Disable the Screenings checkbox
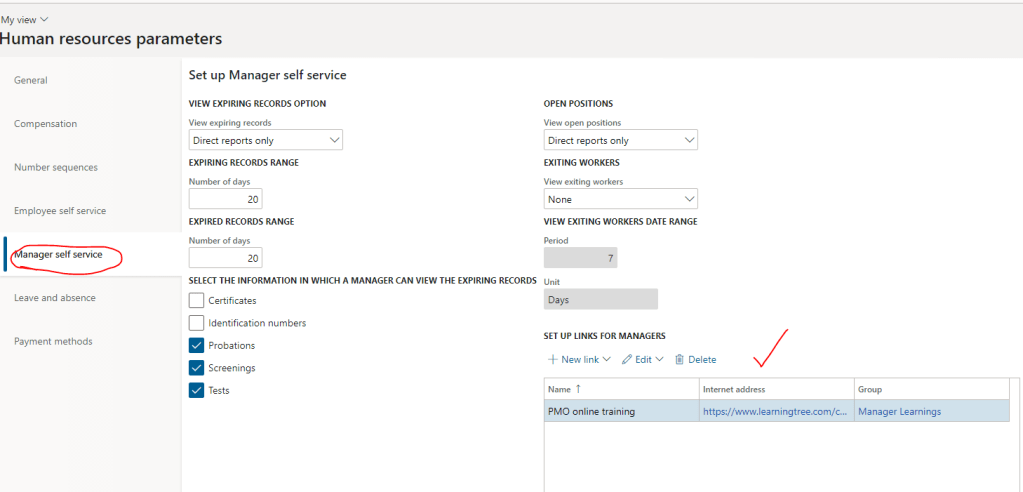This screenshot has width=1023, height=492. coord(197,368)
